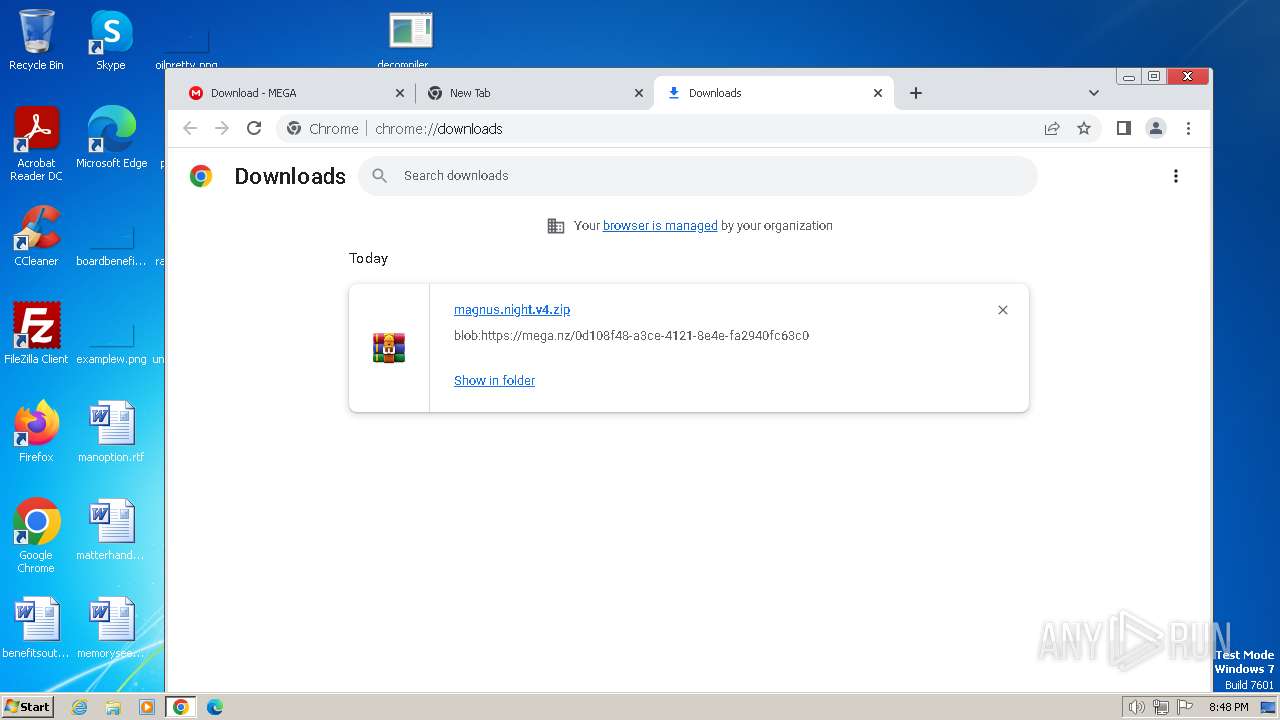Click Chrome taskbar button

[181, 707]
